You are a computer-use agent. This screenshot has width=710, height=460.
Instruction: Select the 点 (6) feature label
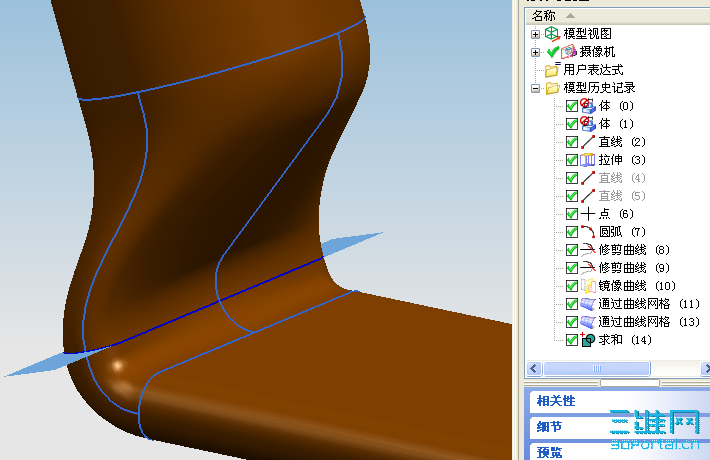point(616,214)
